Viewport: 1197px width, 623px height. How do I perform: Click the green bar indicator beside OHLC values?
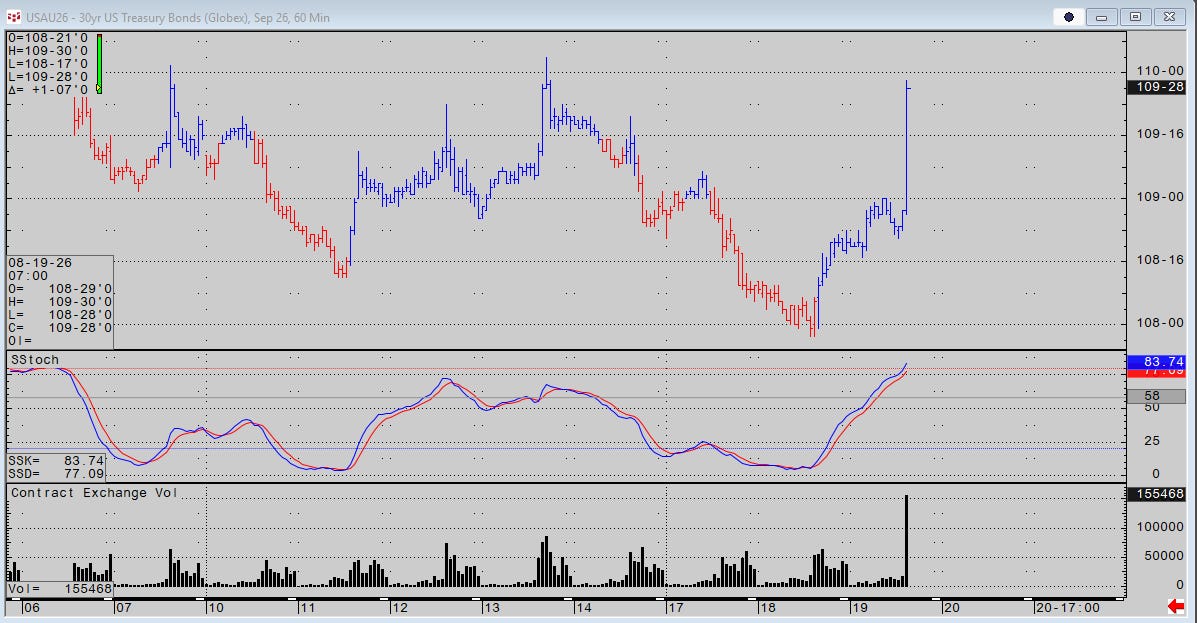point(99,64)
